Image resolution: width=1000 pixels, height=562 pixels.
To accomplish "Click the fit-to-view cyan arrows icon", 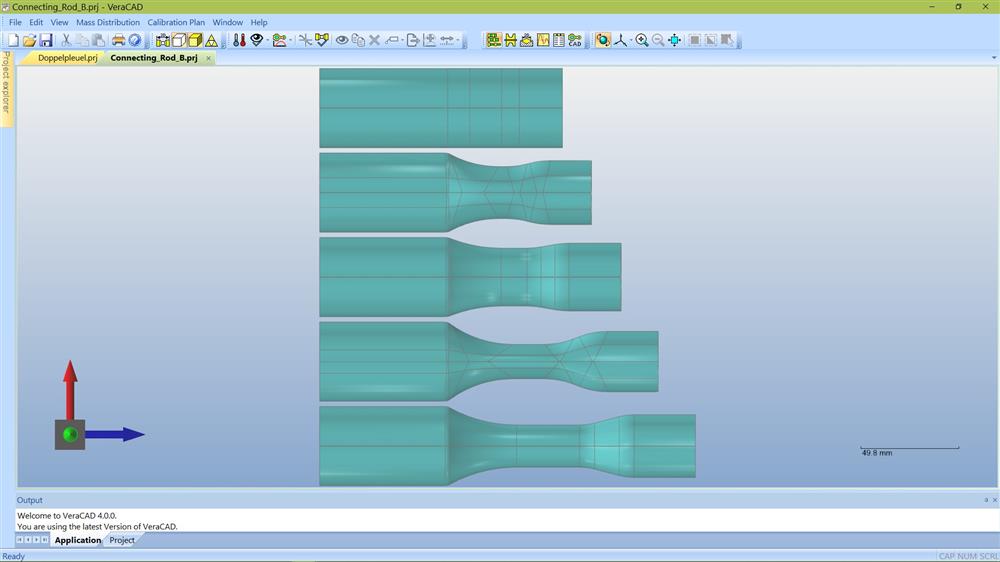I will pyautogui.click(x=675, y=40).
